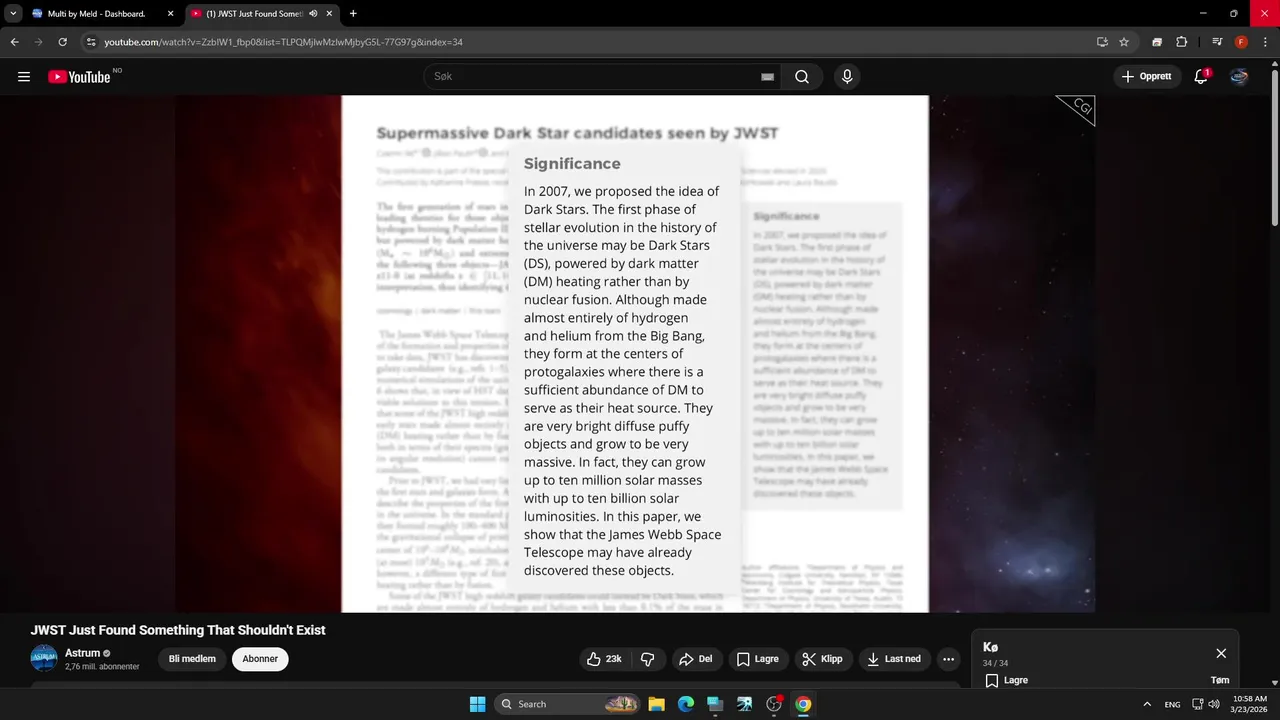Viewport: 1280px width, 720px height.
Task: Bookmark this page with star icon
Action: point(1124,42)
